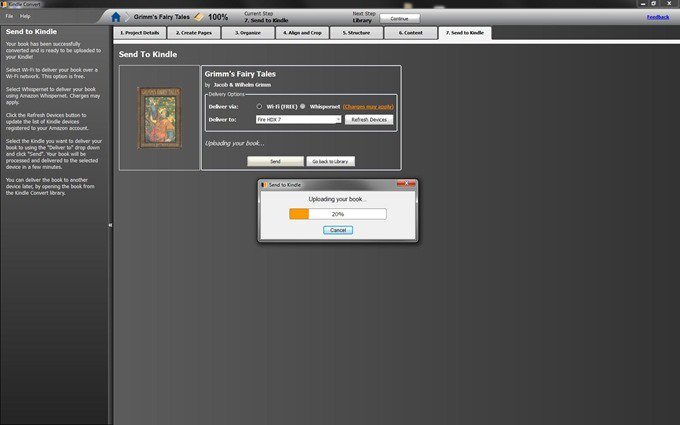Open the 4. Align and Crop tab
Image resolution: width=680 pixels, height=425 pixels.
(x=302, y=33)
